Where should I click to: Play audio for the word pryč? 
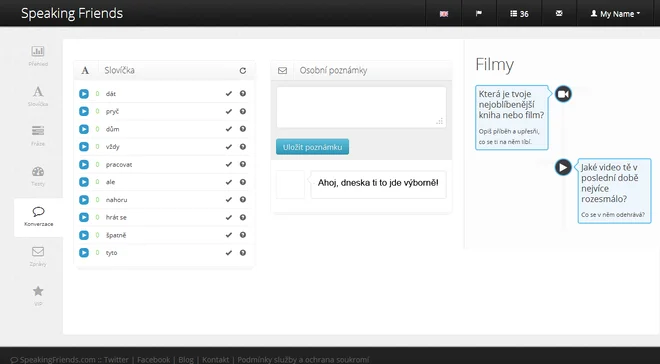click(x=84, y=112)
